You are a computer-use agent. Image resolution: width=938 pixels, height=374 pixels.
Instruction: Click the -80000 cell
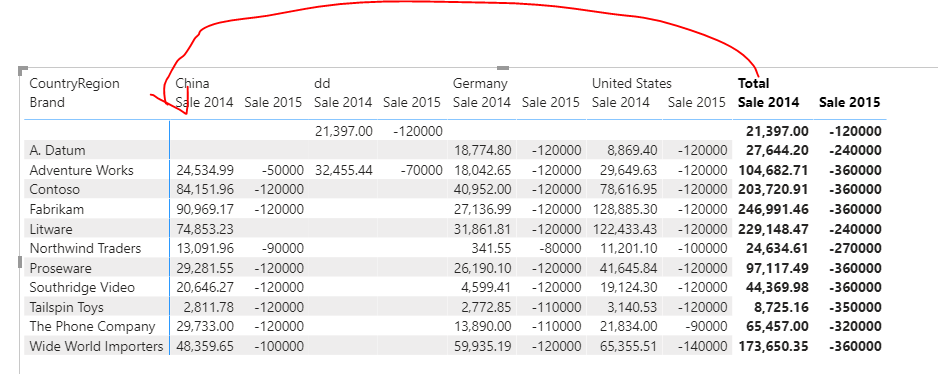click(561, 248)
